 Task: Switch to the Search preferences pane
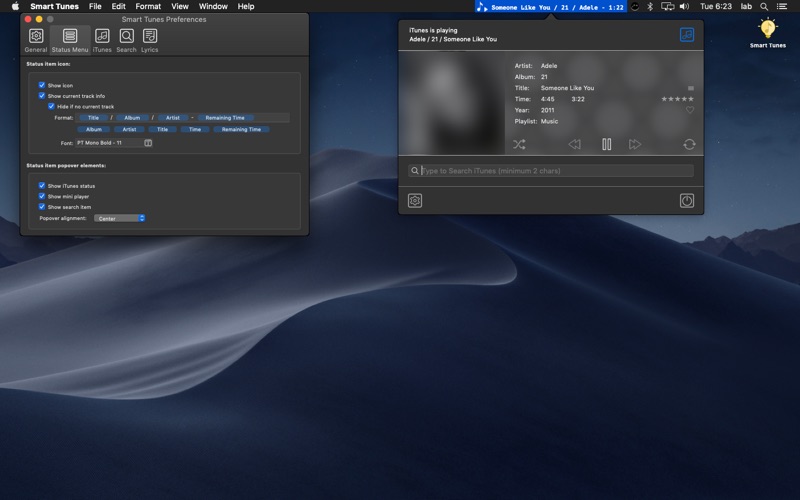127,40
